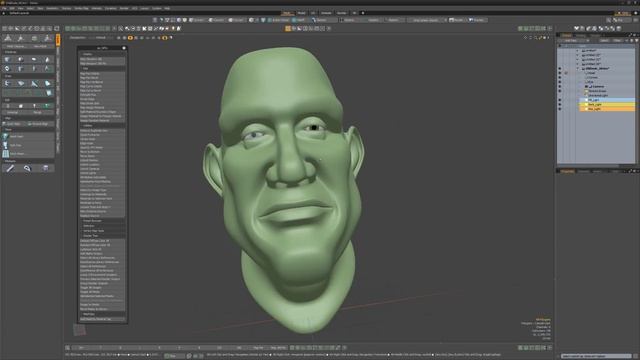Open the Edit menu

(12, 8)
